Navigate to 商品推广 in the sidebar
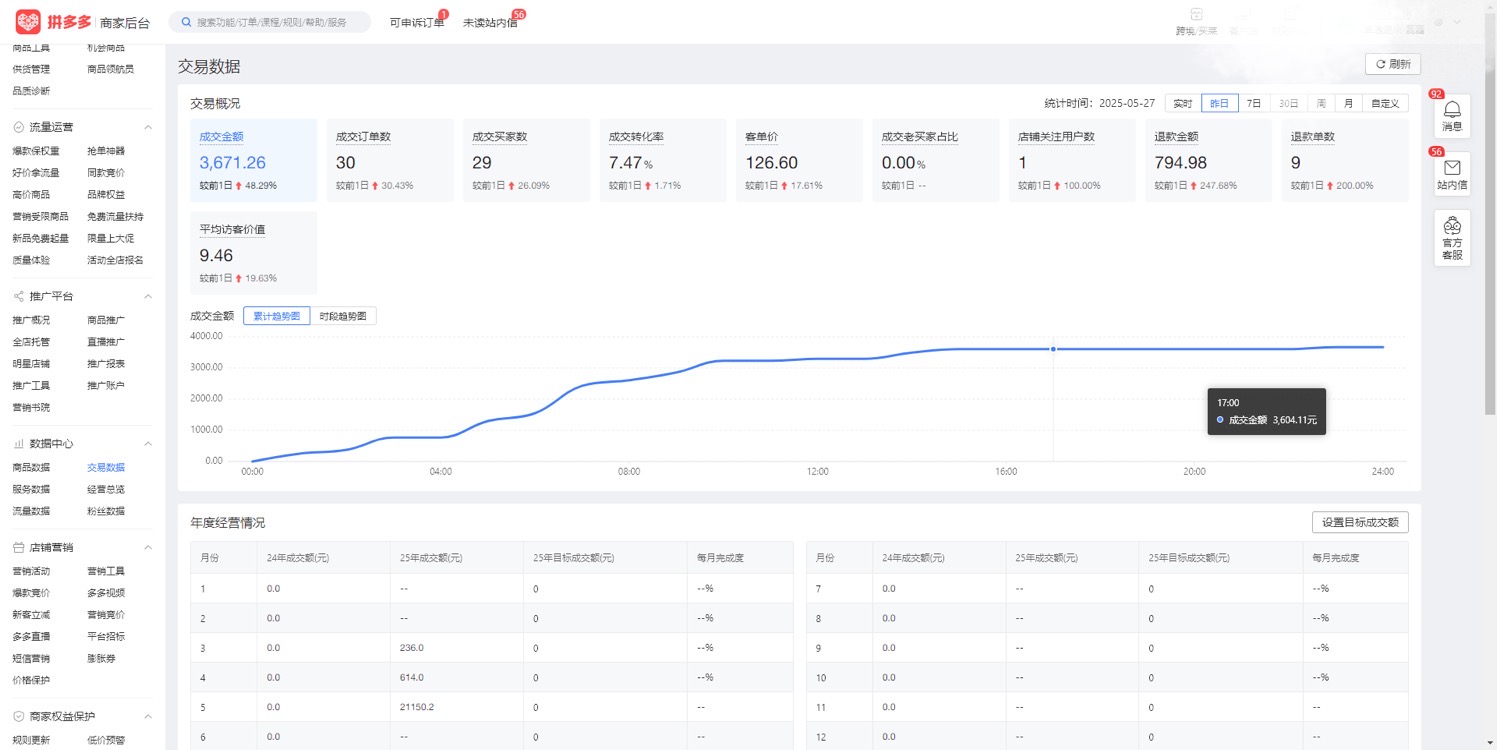 106,320
